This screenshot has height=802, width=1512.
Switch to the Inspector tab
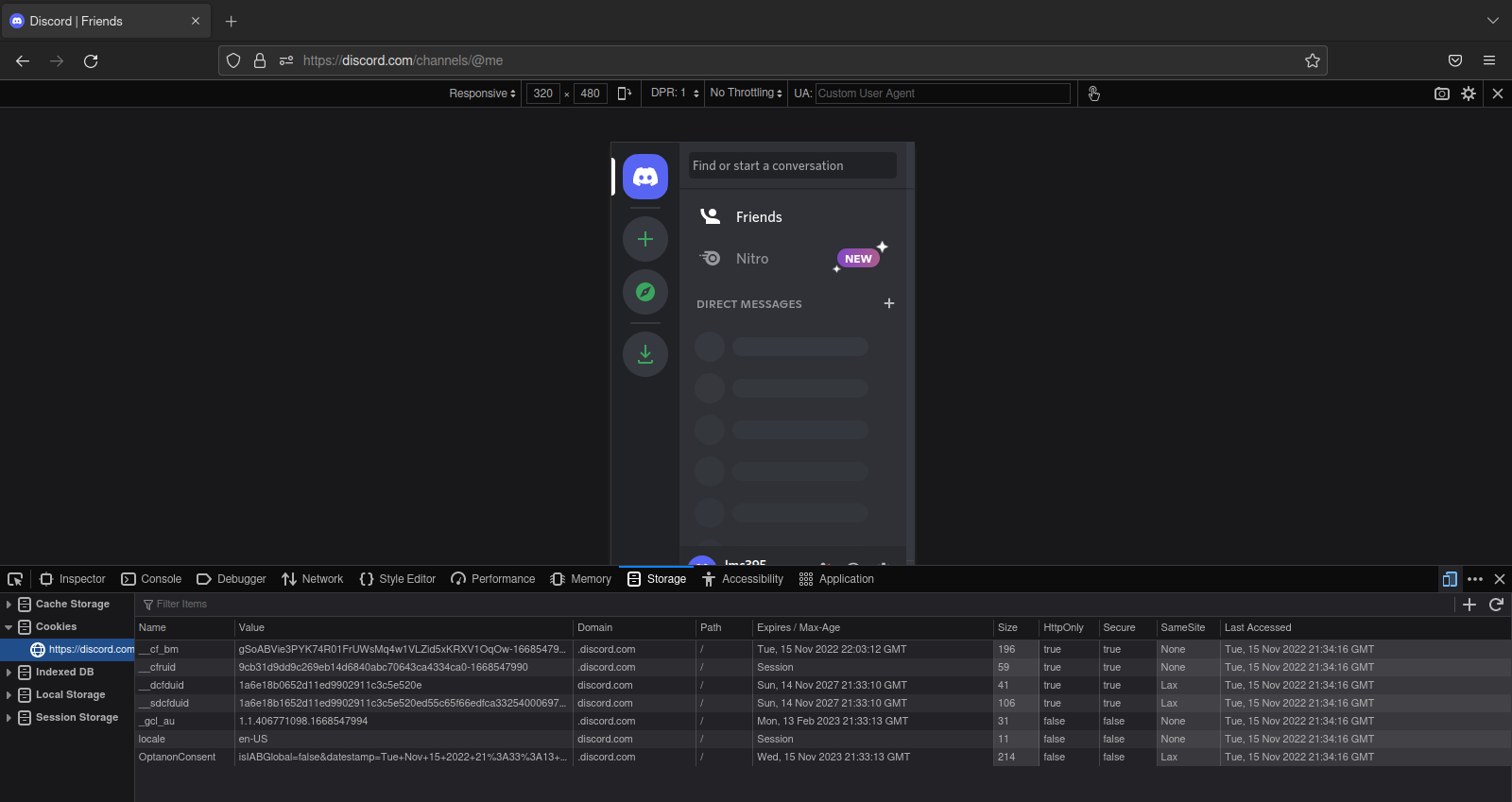[73, 579]
